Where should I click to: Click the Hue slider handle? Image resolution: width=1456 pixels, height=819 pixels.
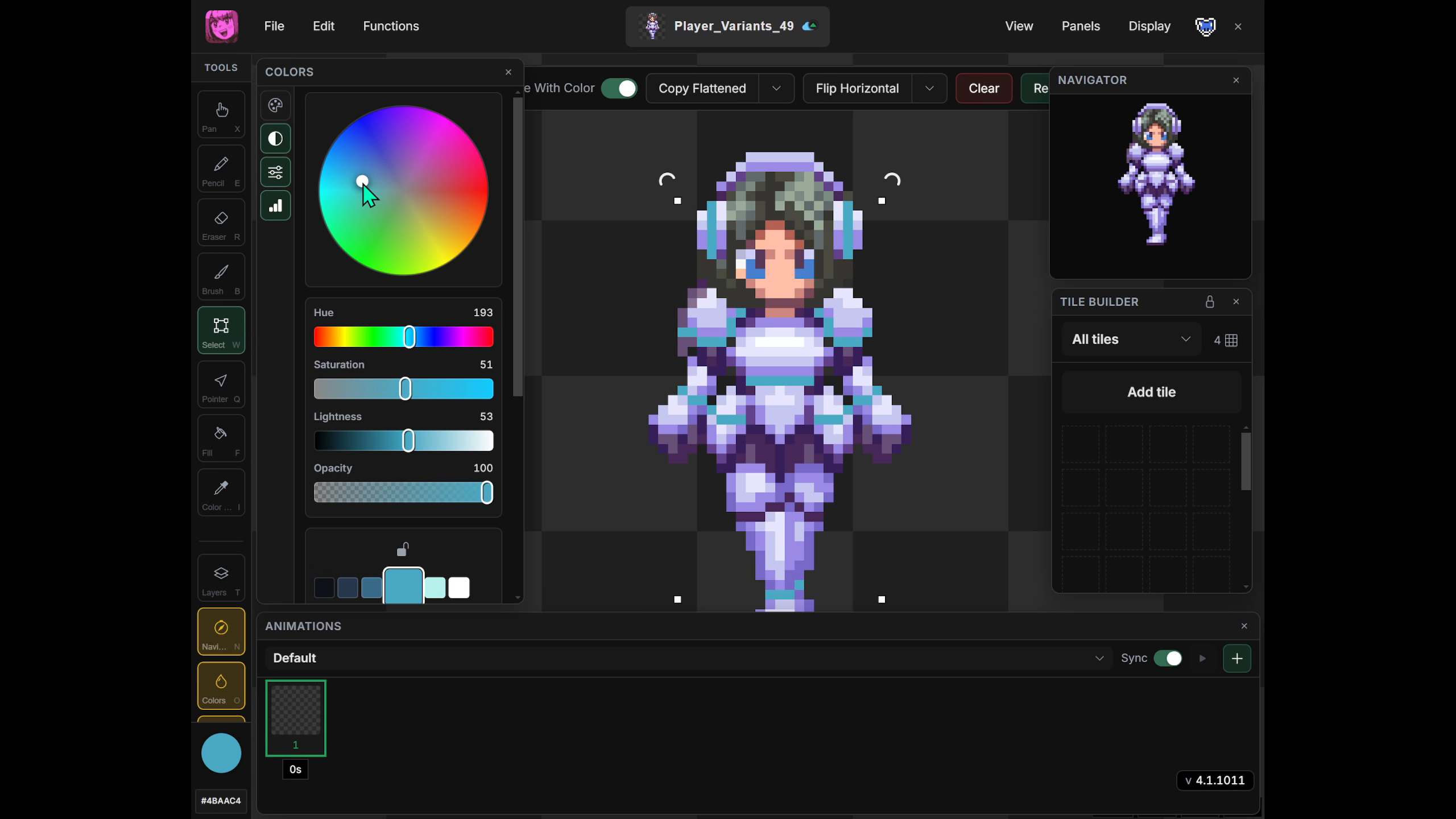[409, 337]
